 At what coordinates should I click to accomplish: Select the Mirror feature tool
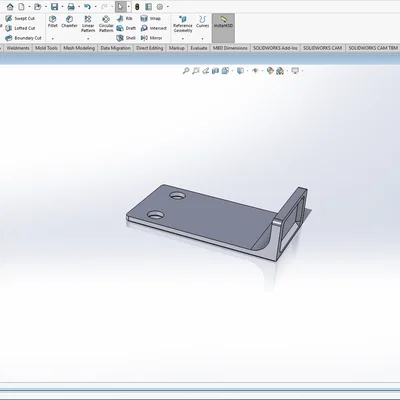[151, 38]
